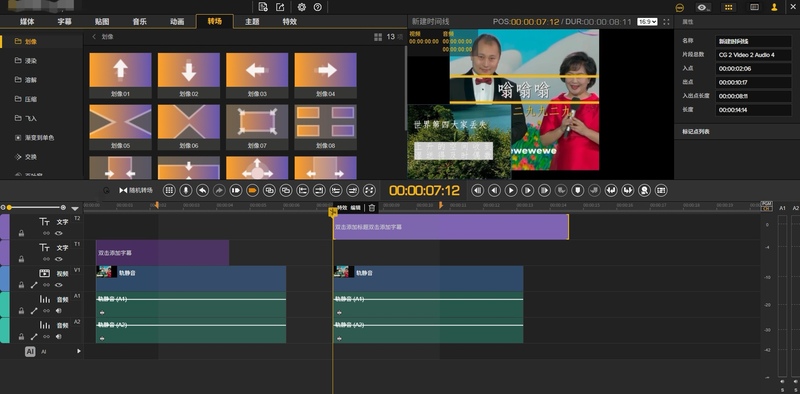Step back one frame
The height and width of the screenshot is (394, 800).
click(x=494, y=190)
